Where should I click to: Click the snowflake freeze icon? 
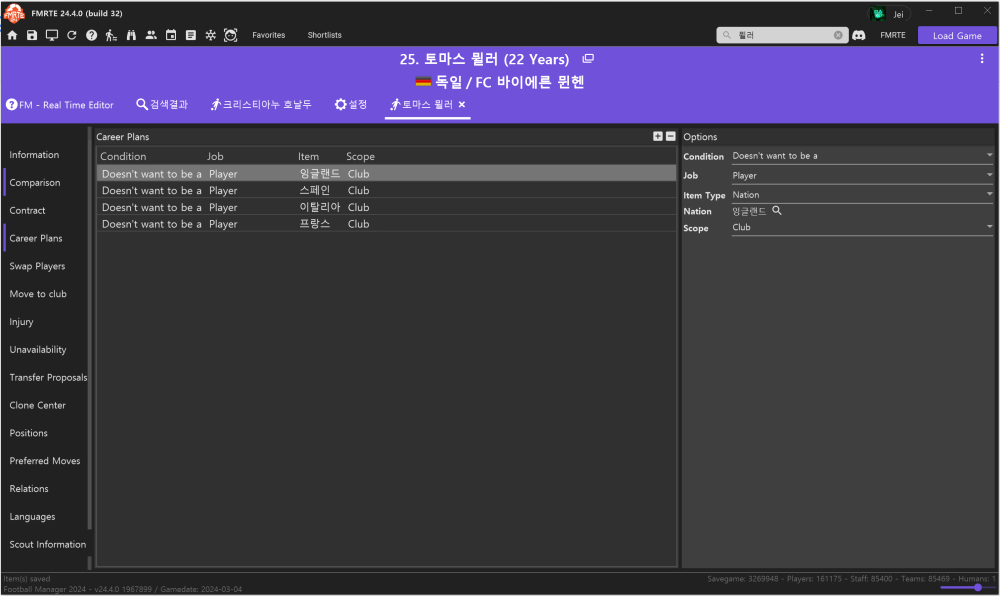210,35
